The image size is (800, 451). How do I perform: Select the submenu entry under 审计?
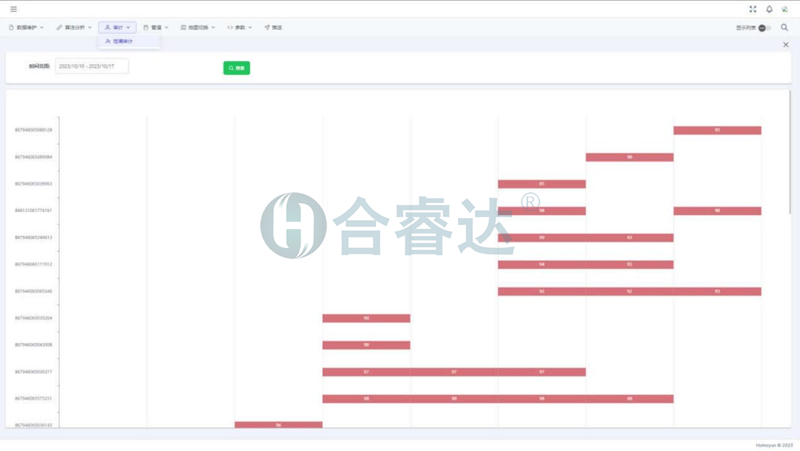click(129, 41)
